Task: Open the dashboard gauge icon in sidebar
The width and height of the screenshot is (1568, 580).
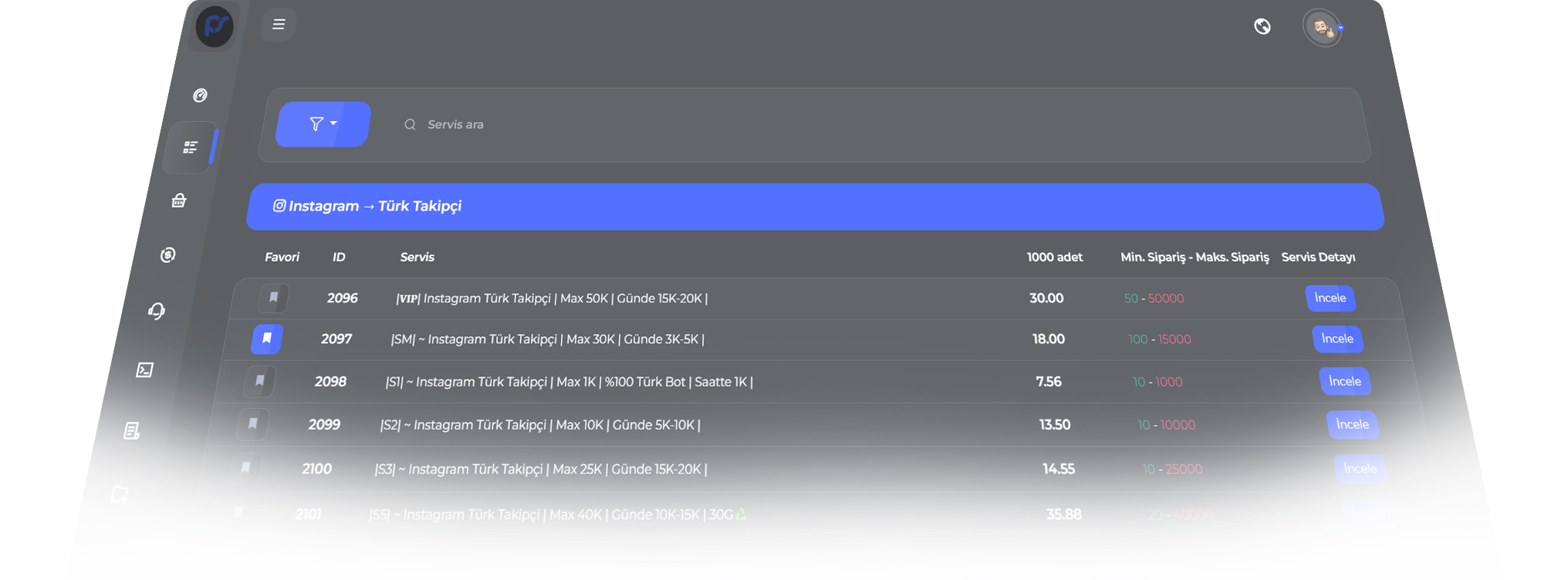Action: (x=200, y=95)
